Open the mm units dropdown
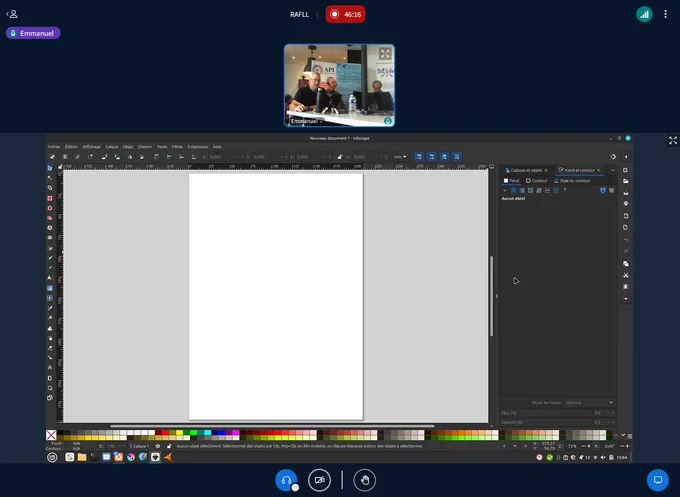This screenshot has width=680, height=497. pos(400,157)
